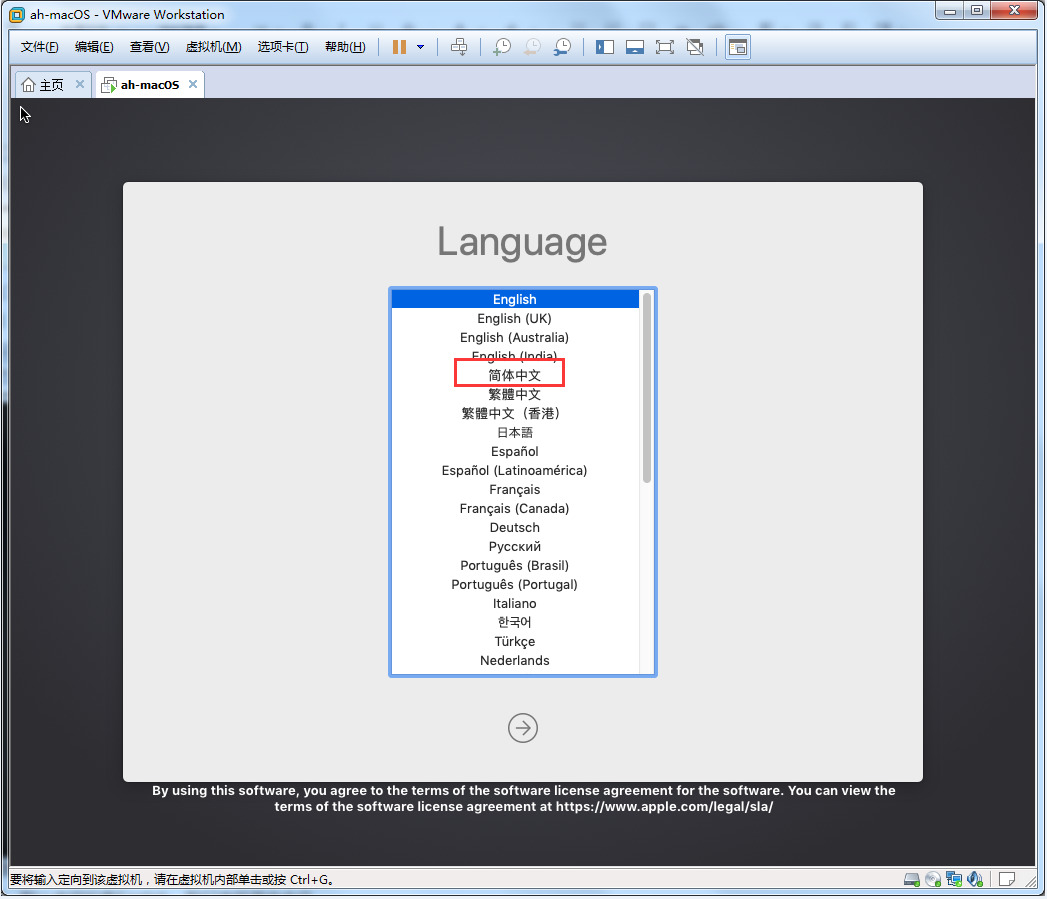Click the CD/DVD drive status icon
This screenshot has width=1047, height=899.
coord(933,879)
